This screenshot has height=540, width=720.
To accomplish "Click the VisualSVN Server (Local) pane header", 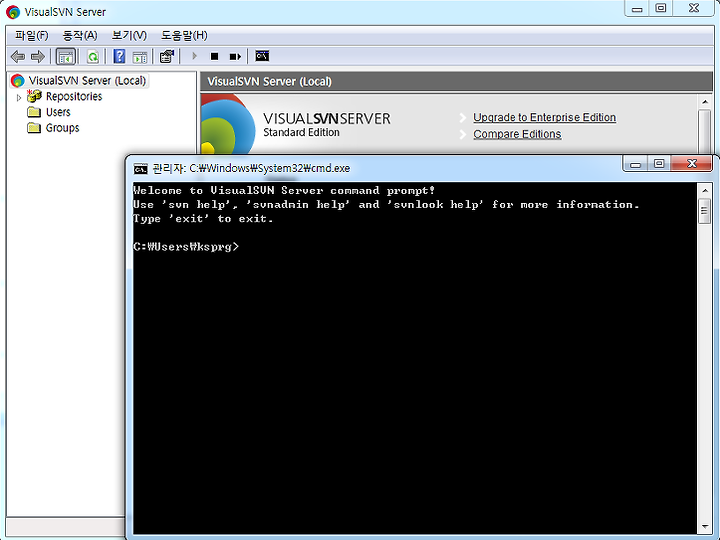I will 456,82.
